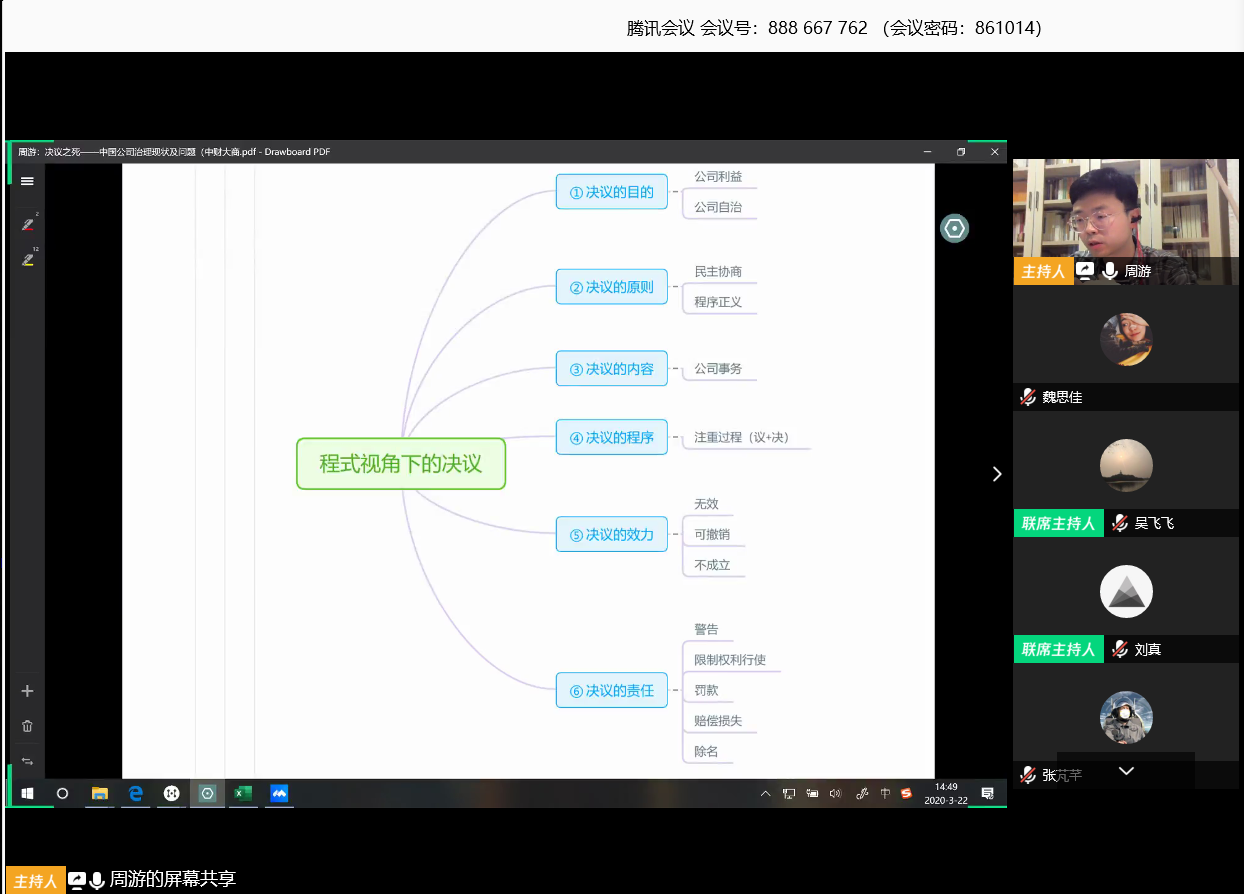
Task: Click the Drawboard radial menu circle button
Action: [954, 229]
